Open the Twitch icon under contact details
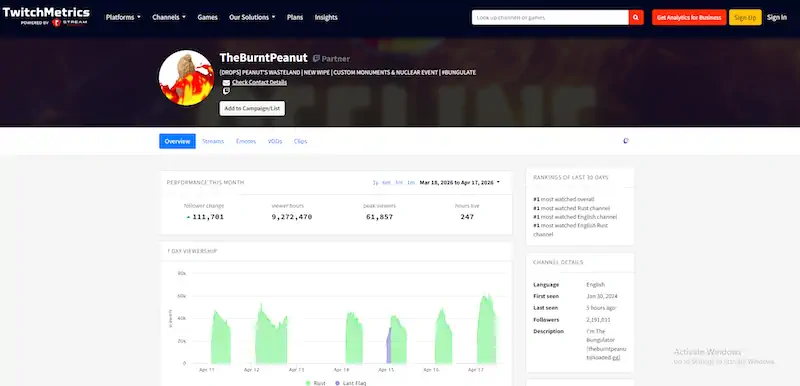Image resolution: width=800 pixels, height=386 pixels. (x=226, y=91)
